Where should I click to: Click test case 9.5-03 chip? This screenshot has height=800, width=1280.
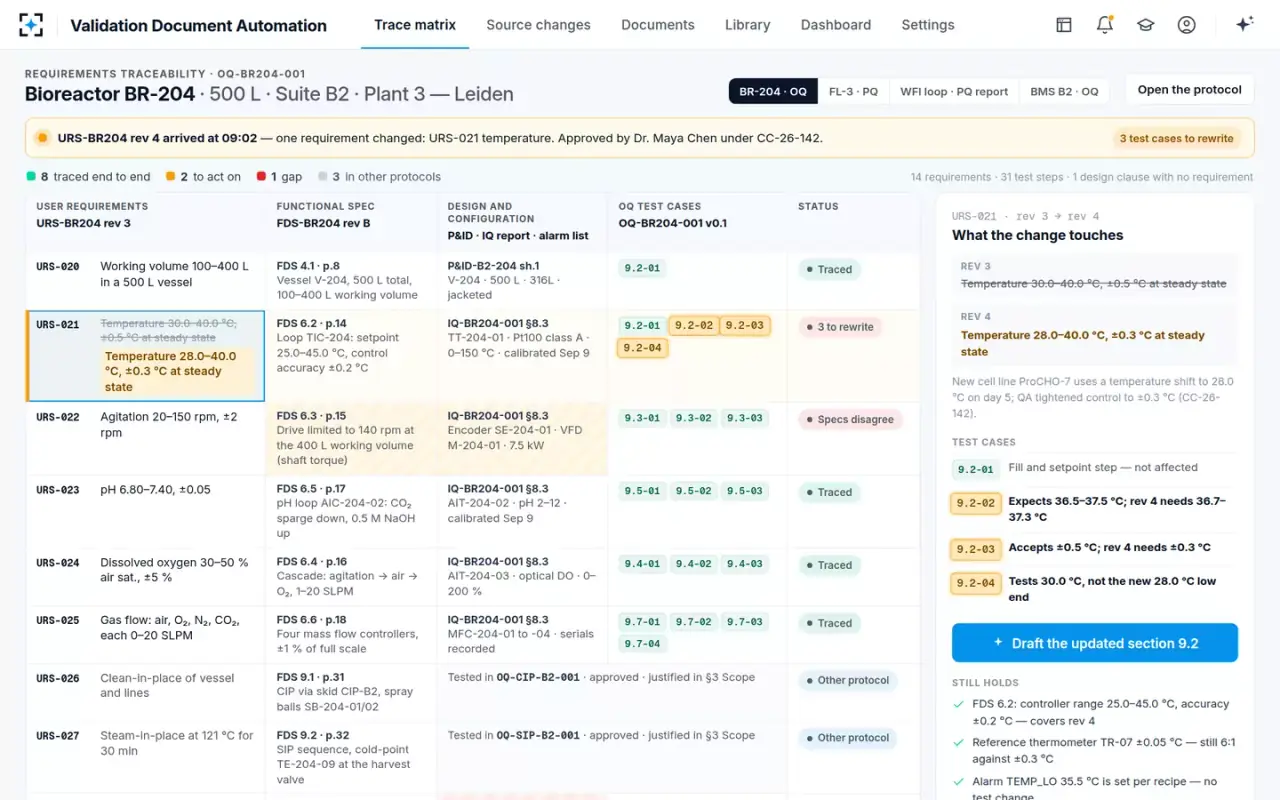coord(744,492)
